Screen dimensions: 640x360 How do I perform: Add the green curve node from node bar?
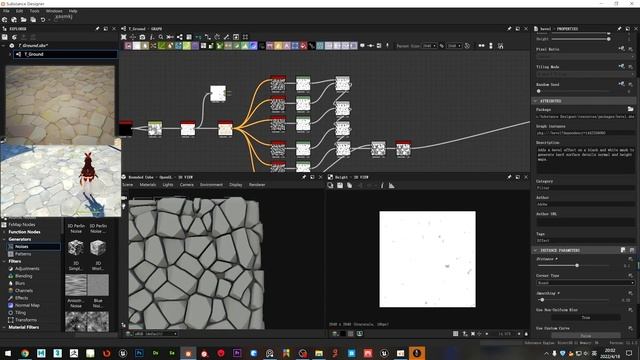coord(162,46)
